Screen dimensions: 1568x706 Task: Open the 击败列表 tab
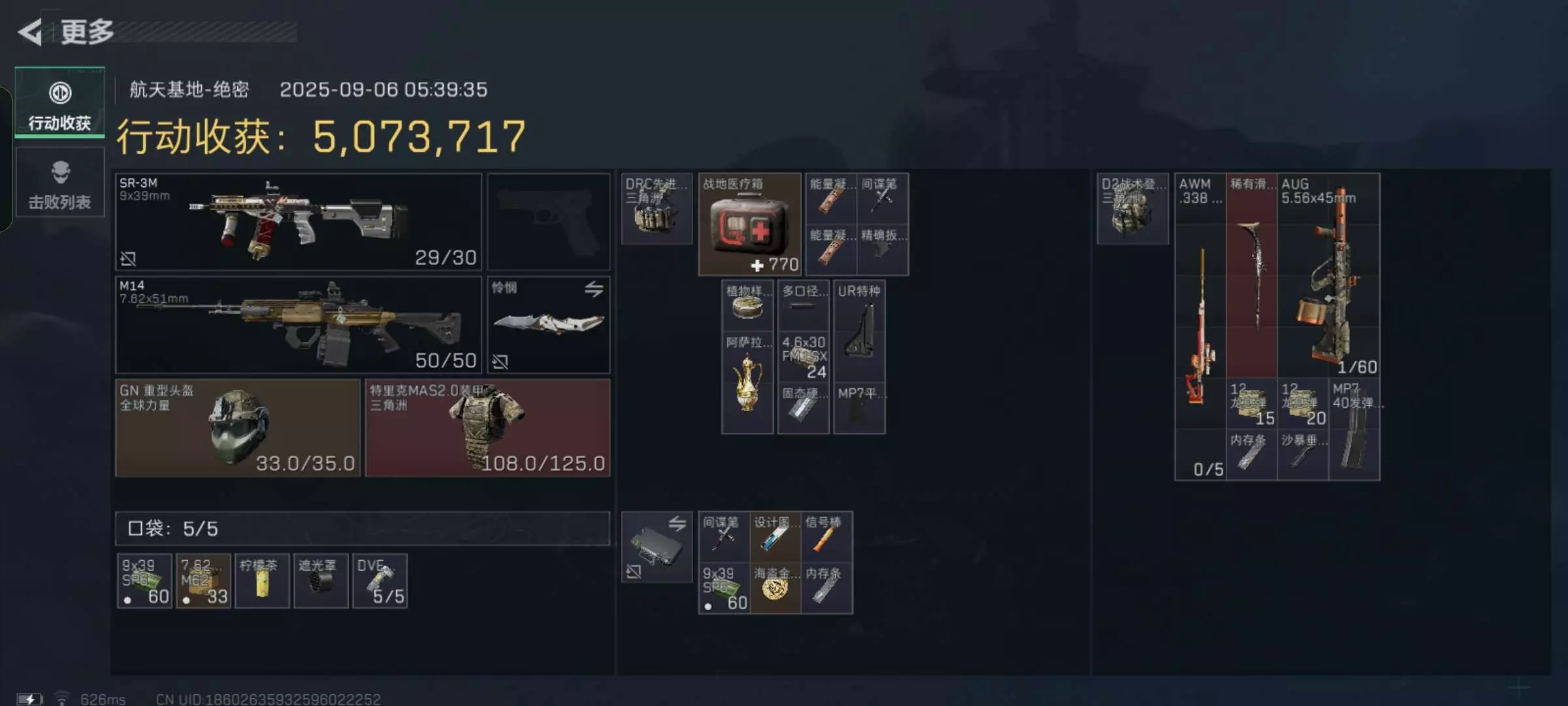pos(59,182)
